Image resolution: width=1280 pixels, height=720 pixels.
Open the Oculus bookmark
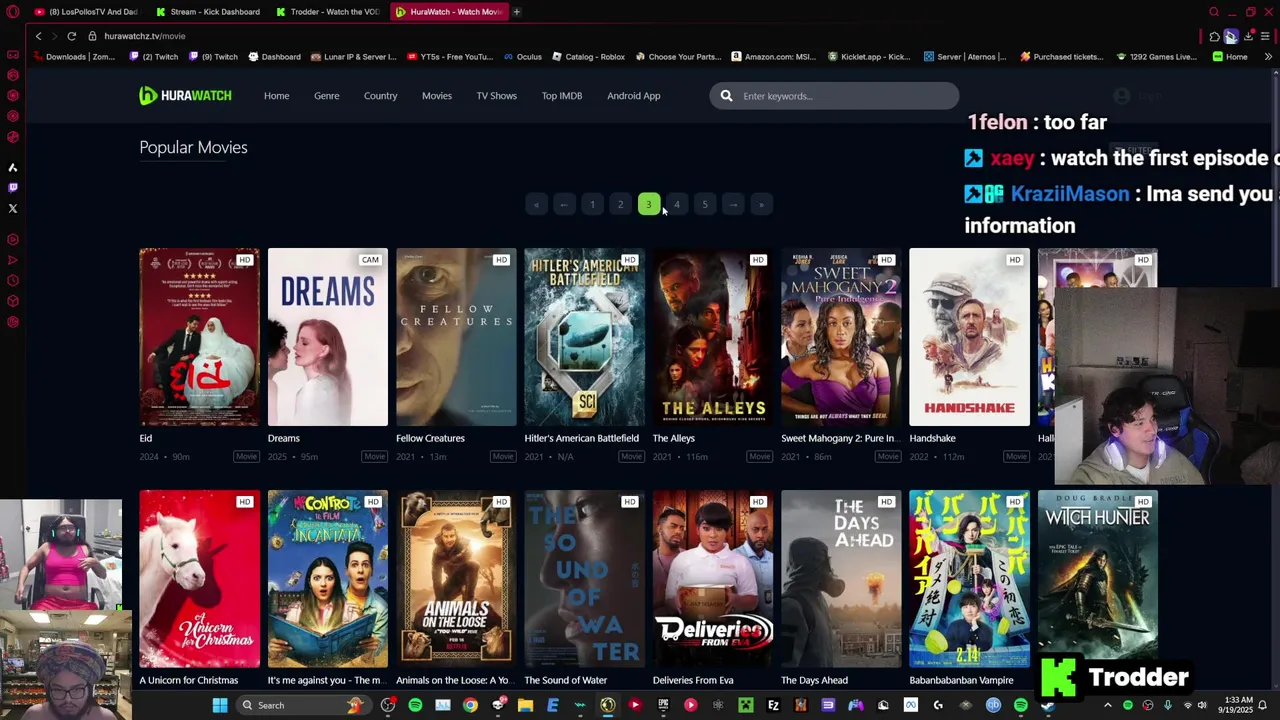pyautogui.click(x=523, y=57)
